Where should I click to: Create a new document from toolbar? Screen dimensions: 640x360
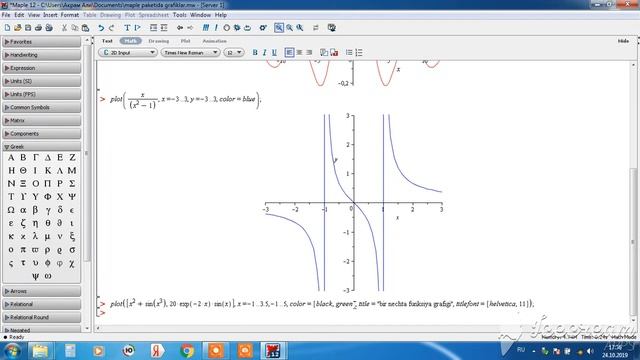pos(7,28)
